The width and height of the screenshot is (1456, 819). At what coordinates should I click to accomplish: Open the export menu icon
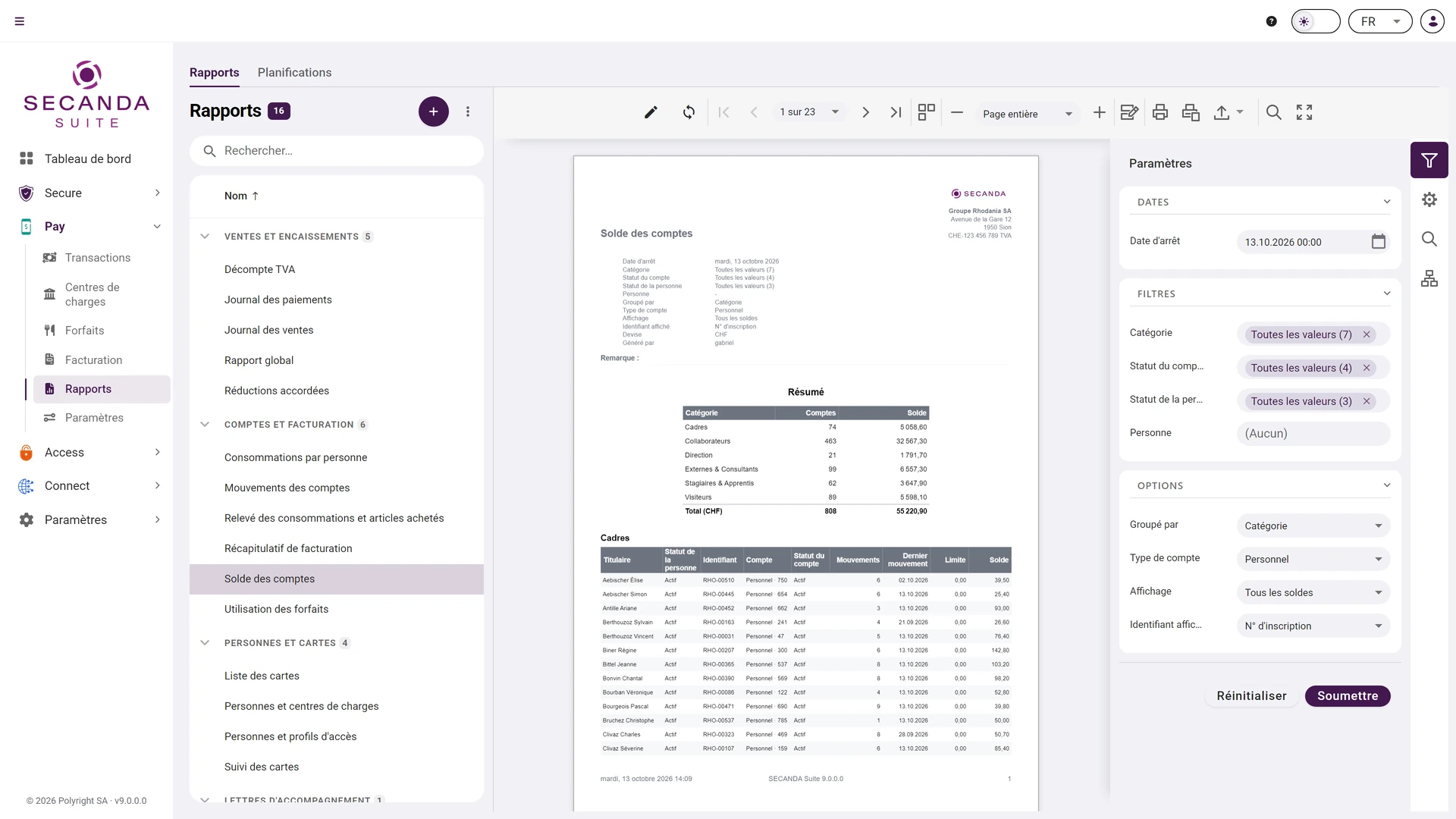[1228, 112]
